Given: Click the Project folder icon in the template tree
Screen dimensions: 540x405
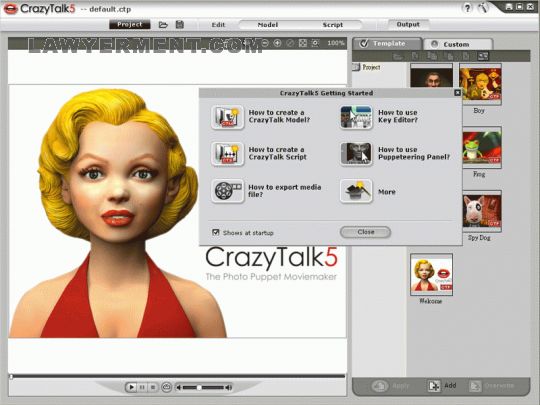Looking at the screenshot, I should (356, 67).
